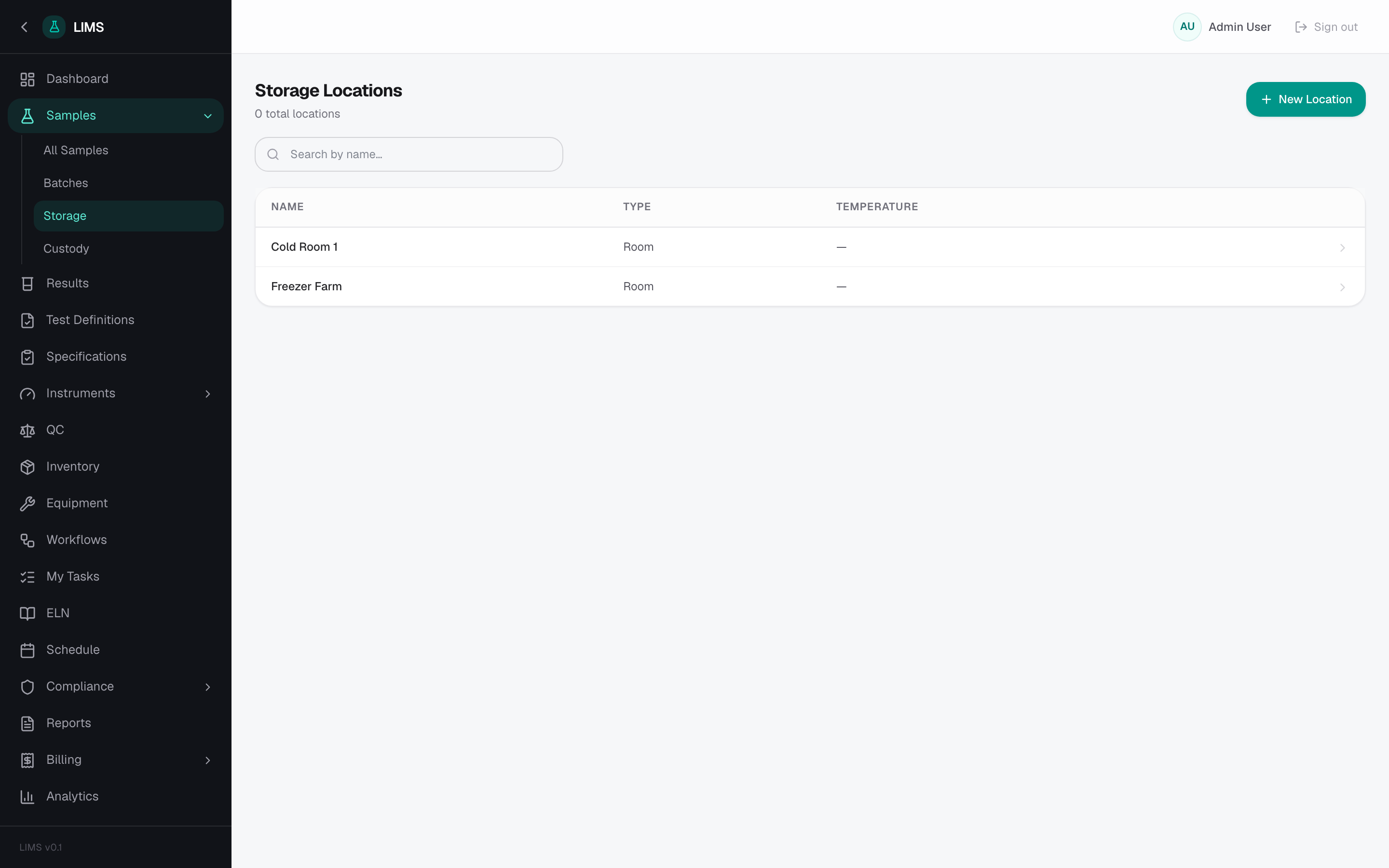The image size is (1389, 868).
Task: Expand the Instruments submenu chevron
Action: [208, 394]
